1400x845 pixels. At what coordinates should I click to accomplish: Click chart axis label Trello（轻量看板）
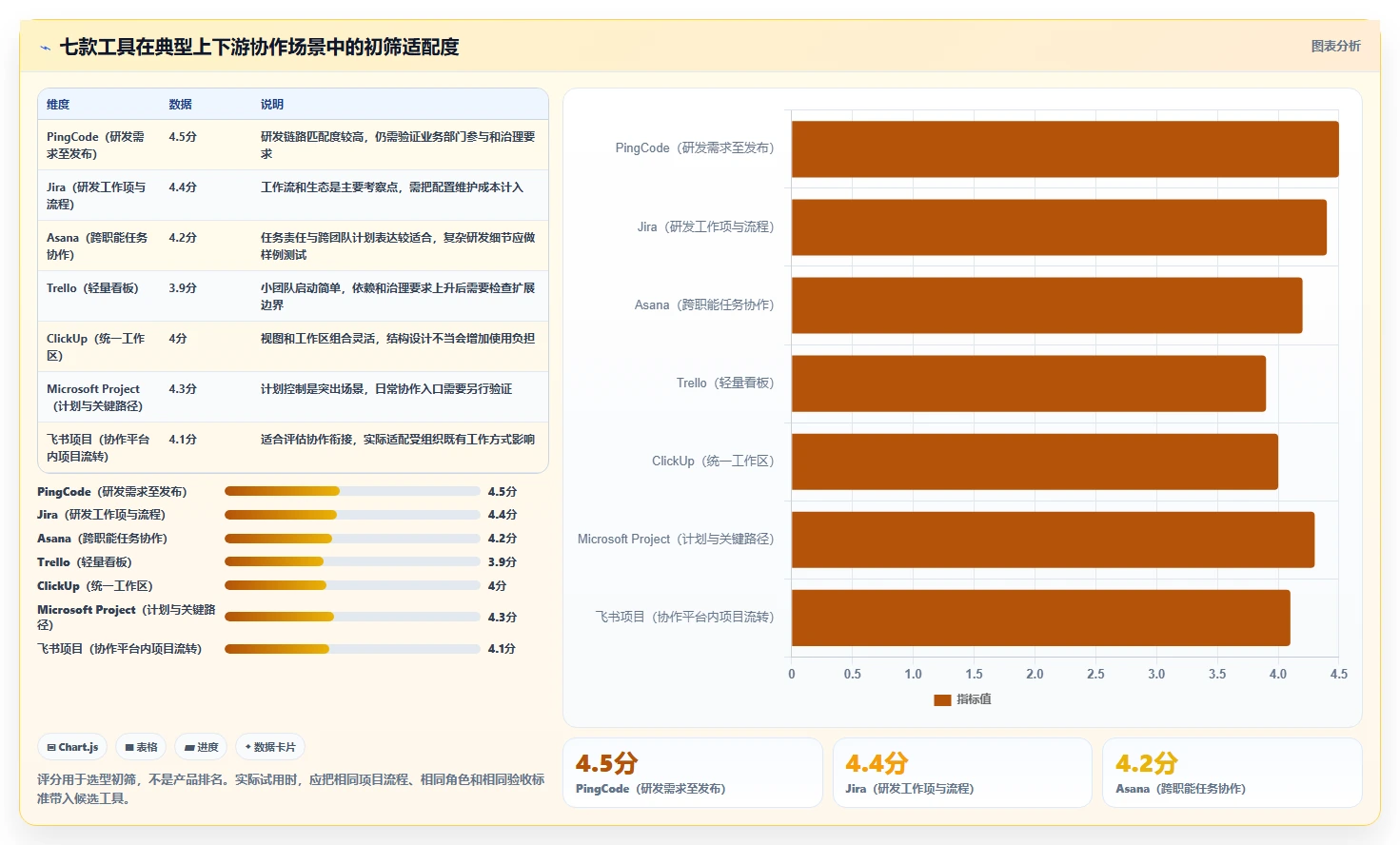(x=725, y=383)
